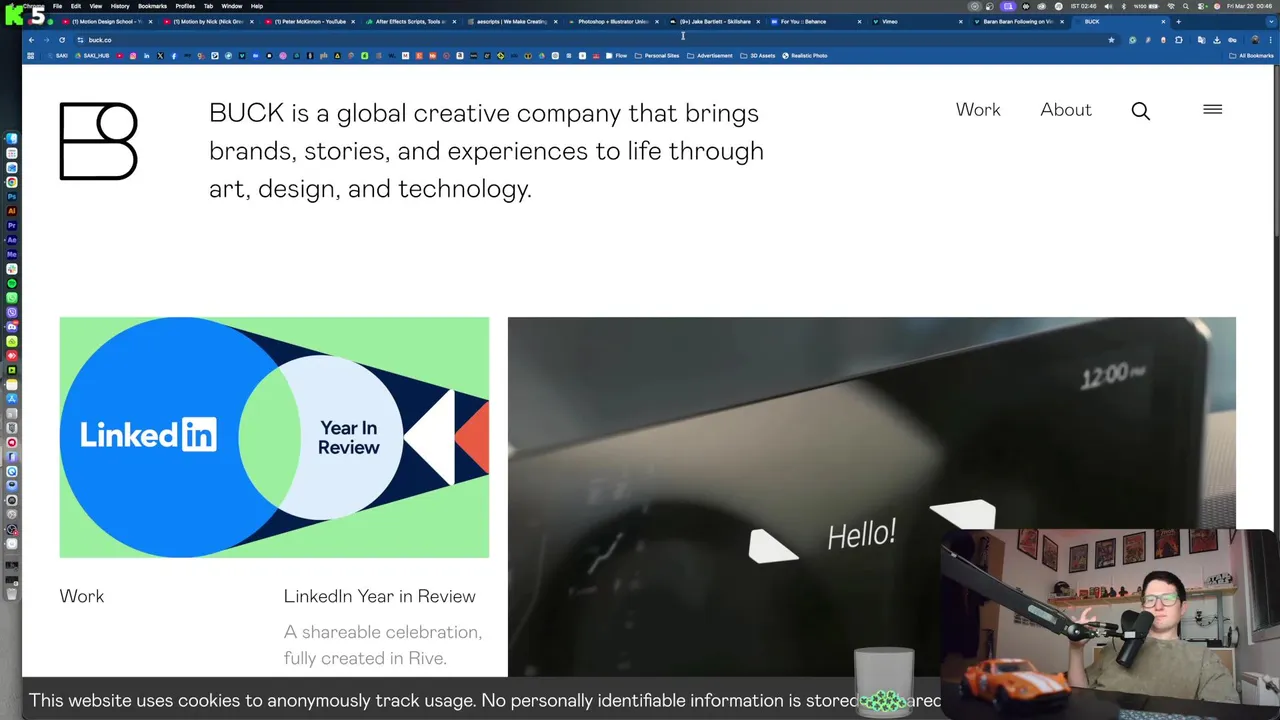Open the Profiles menu
Screen dimensions: 1280x720
pyautogui.click(x=185, y=6)
